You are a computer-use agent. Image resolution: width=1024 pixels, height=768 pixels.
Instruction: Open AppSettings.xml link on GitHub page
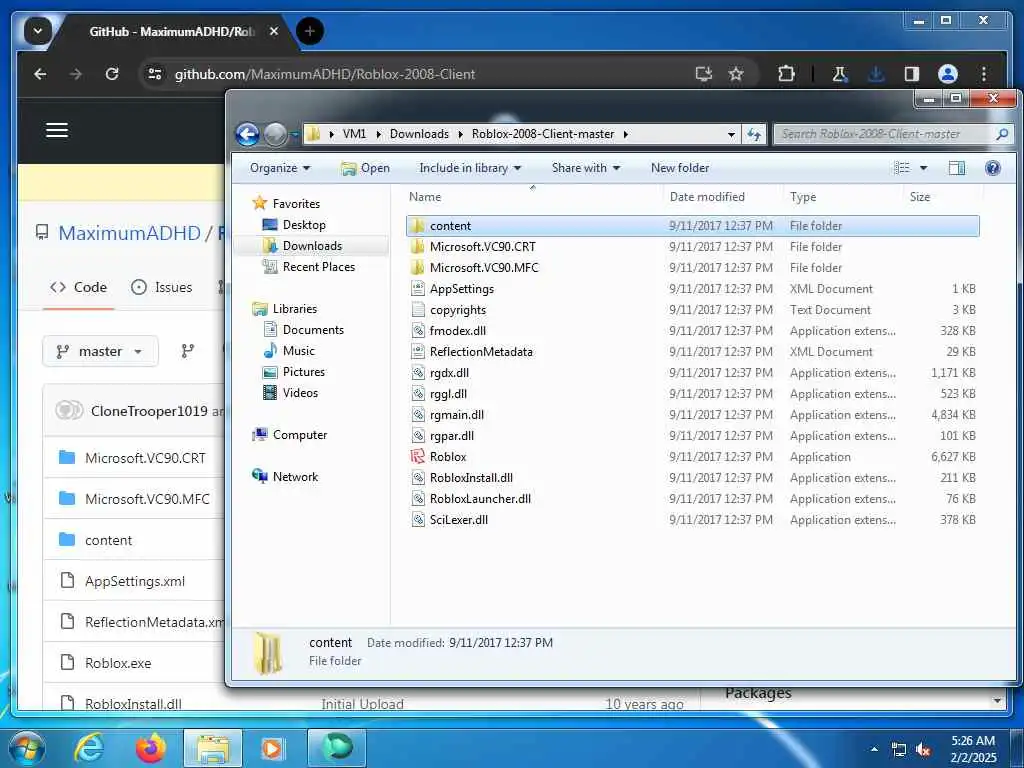[x=135, y=581]
